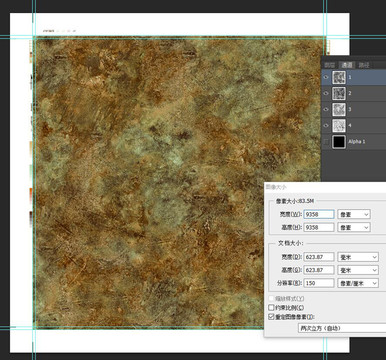Show the Alpha 1 channel via its visibility box
This screenshot has width=386, height=360.
(x=326, y=141)
